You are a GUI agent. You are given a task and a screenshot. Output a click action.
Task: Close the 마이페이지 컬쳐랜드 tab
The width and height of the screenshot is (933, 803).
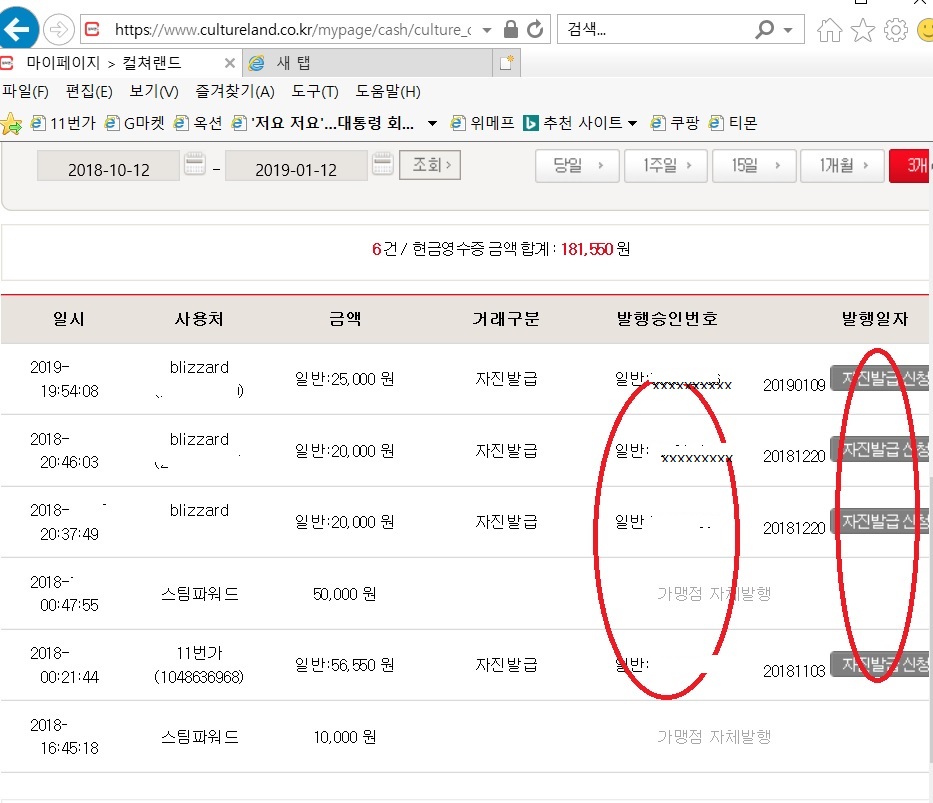(x=230, y=63)
